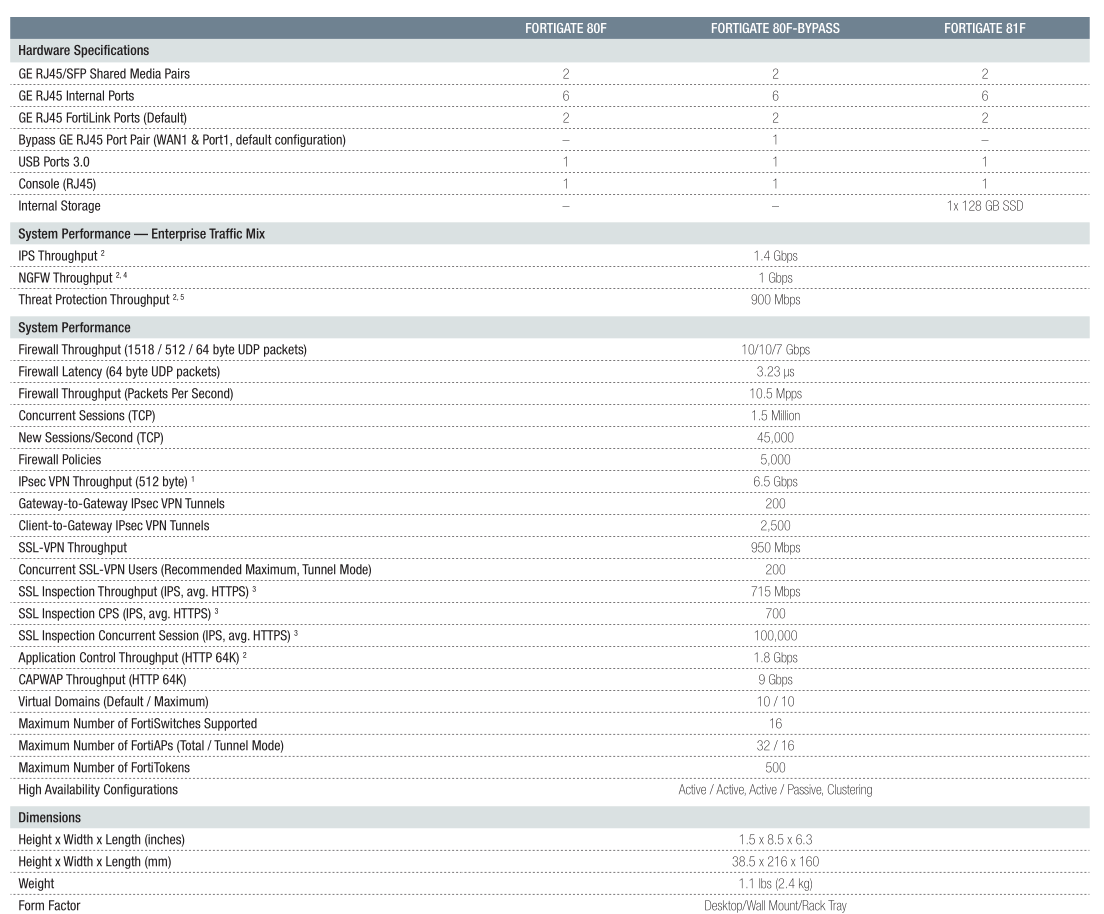Click Maximum Number of FortiAPs label
The height and width of the screenshot is (914, 1104).
(151, 745)
